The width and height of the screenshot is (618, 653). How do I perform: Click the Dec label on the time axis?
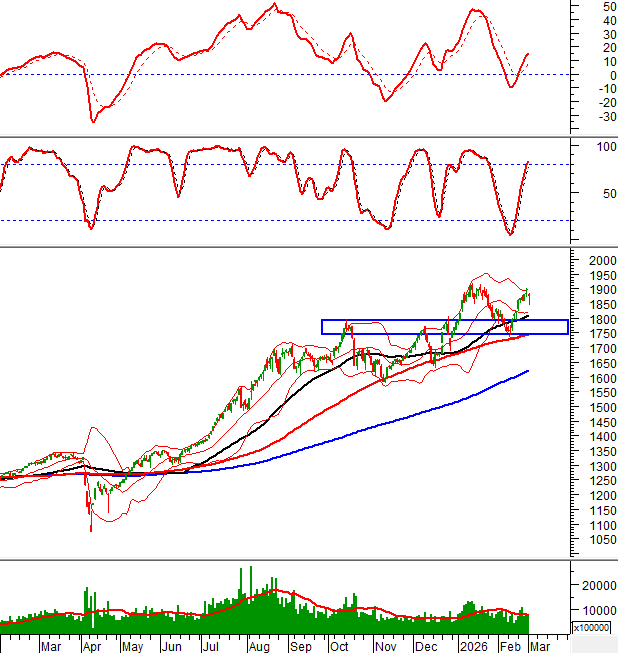point(427,646)
